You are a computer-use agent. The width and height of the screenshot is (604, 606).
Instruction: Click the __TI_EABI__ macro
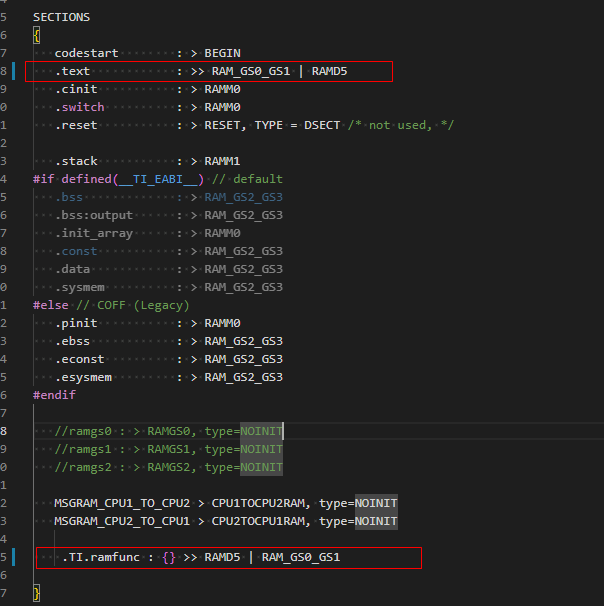coord(158,179)
